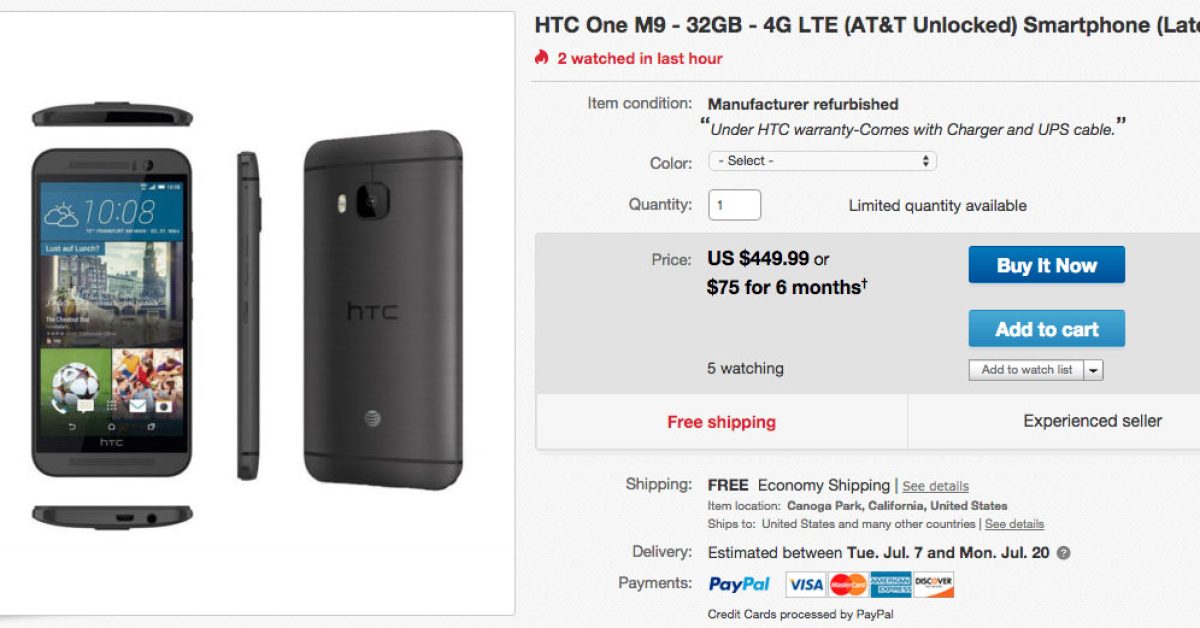Expand the Add to watch list arrow
Image resolution: width=1200 pixels, height=628 pixels.
click(1094, 370)
